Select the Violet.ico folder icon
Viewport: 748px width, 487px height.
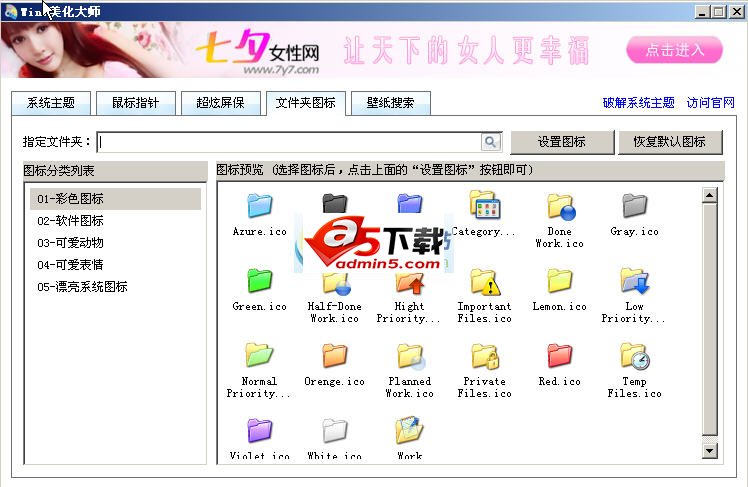[x=260, y=430]
